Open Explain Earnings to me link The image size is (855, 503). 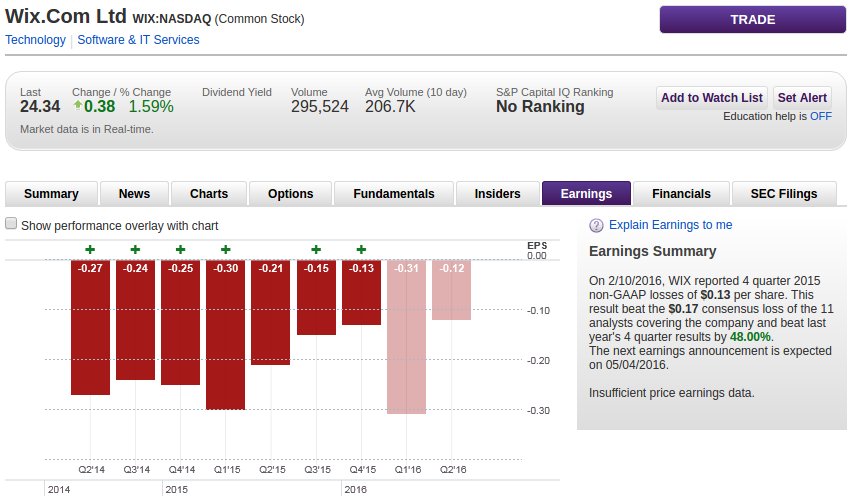tap(670, 225)
